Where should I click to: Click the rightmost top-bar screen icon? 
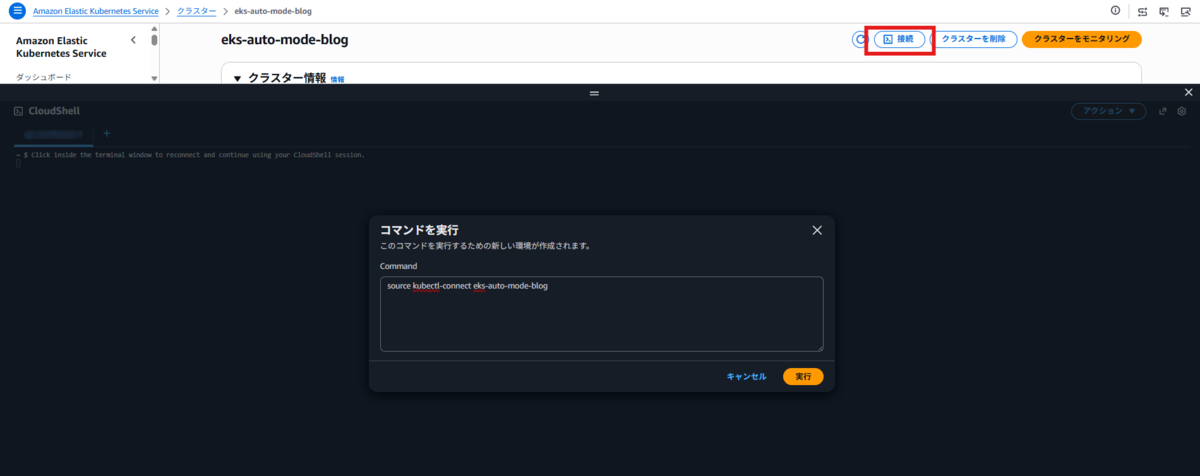point(1186,11)
